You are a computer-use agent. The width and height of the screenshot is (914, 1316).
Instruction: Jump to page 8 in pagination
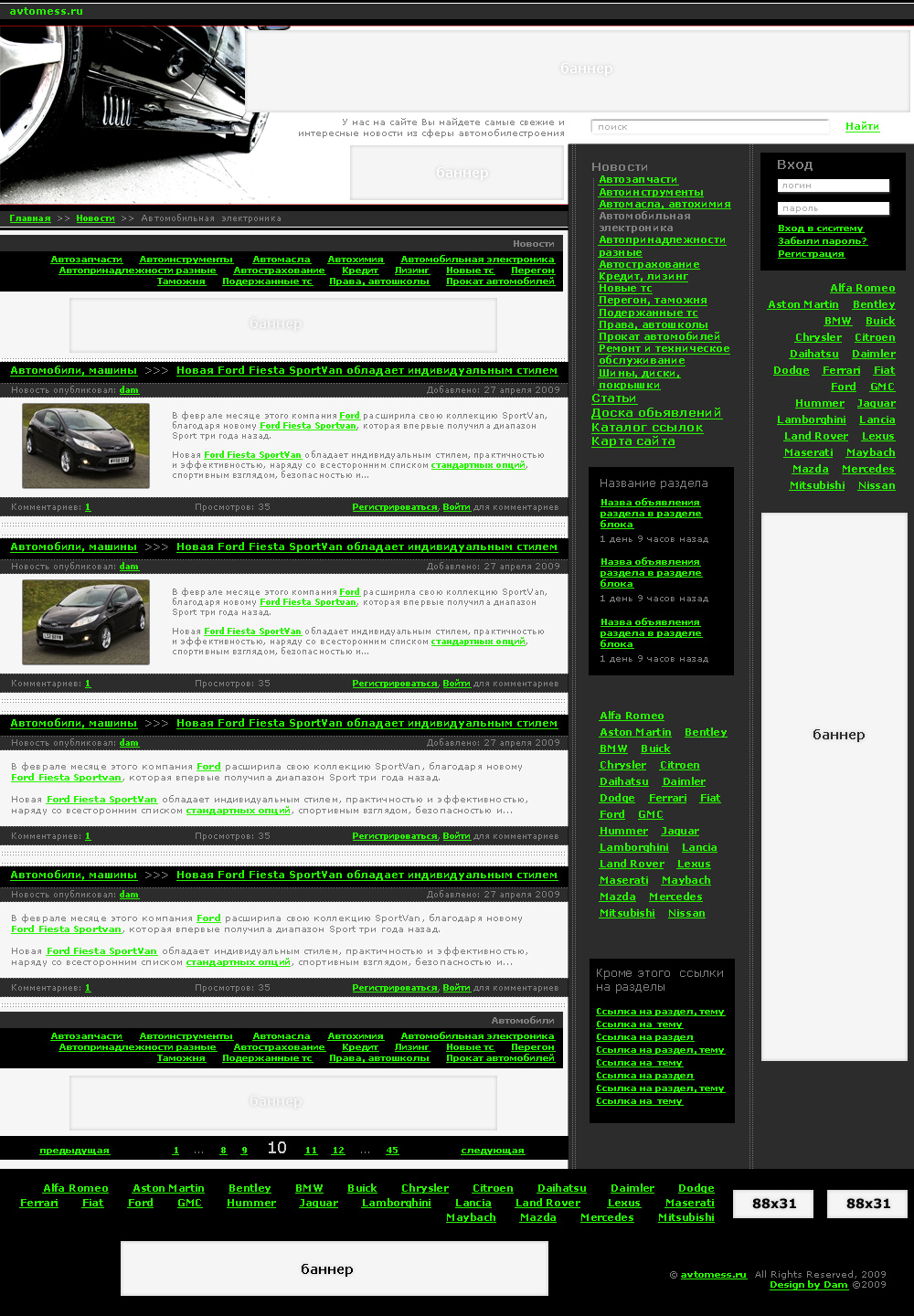pos(223,1151)
